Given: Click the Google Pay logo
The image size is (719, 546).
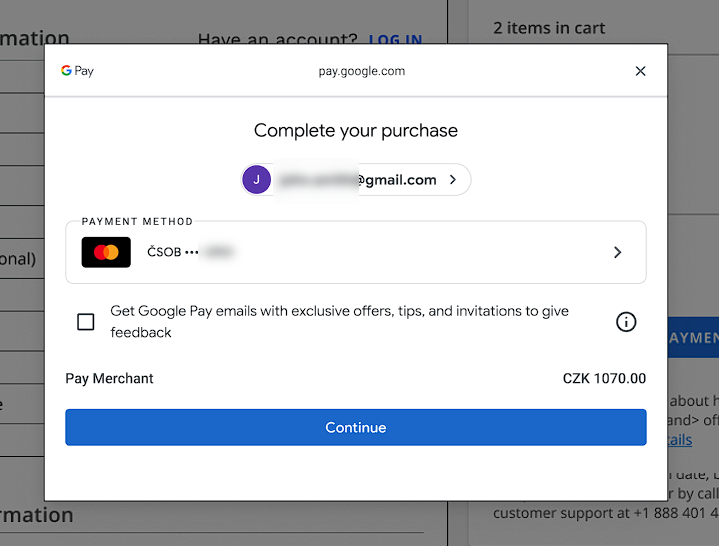Looking at the screenshot, I should tap(77, 71).
